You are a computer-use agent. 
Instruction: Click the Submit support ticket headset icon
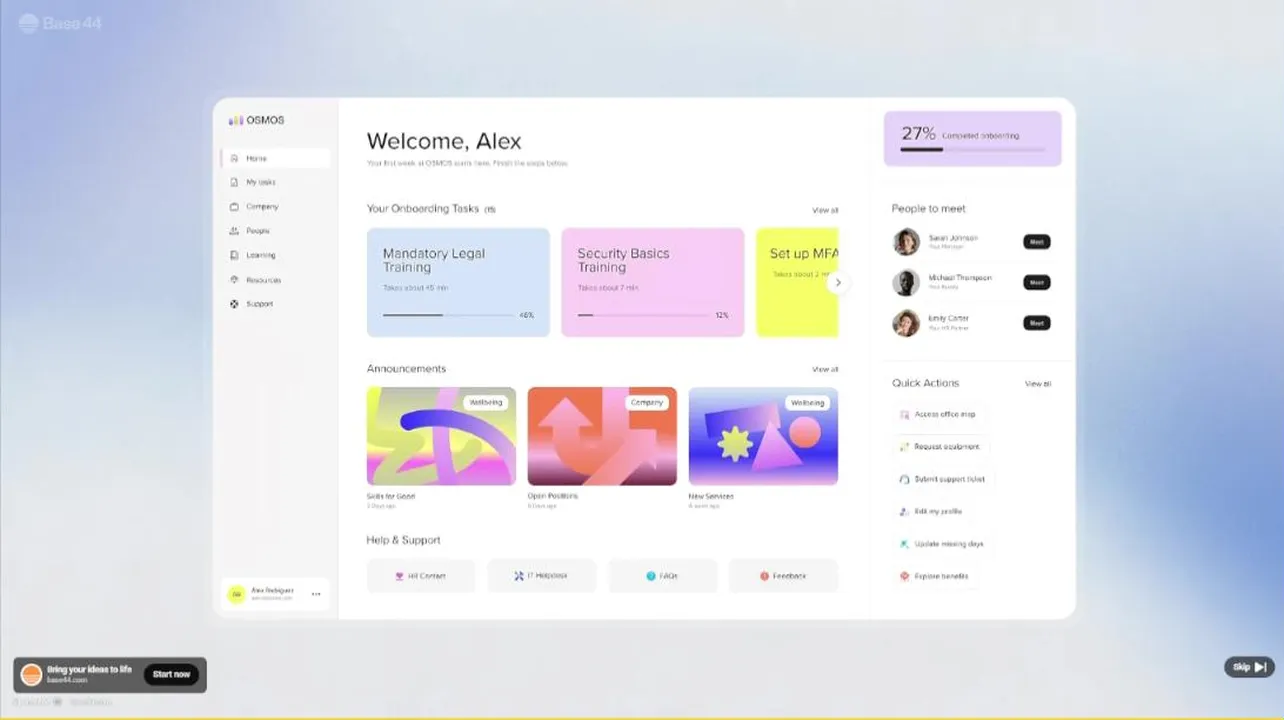click(x=904, y=479)
